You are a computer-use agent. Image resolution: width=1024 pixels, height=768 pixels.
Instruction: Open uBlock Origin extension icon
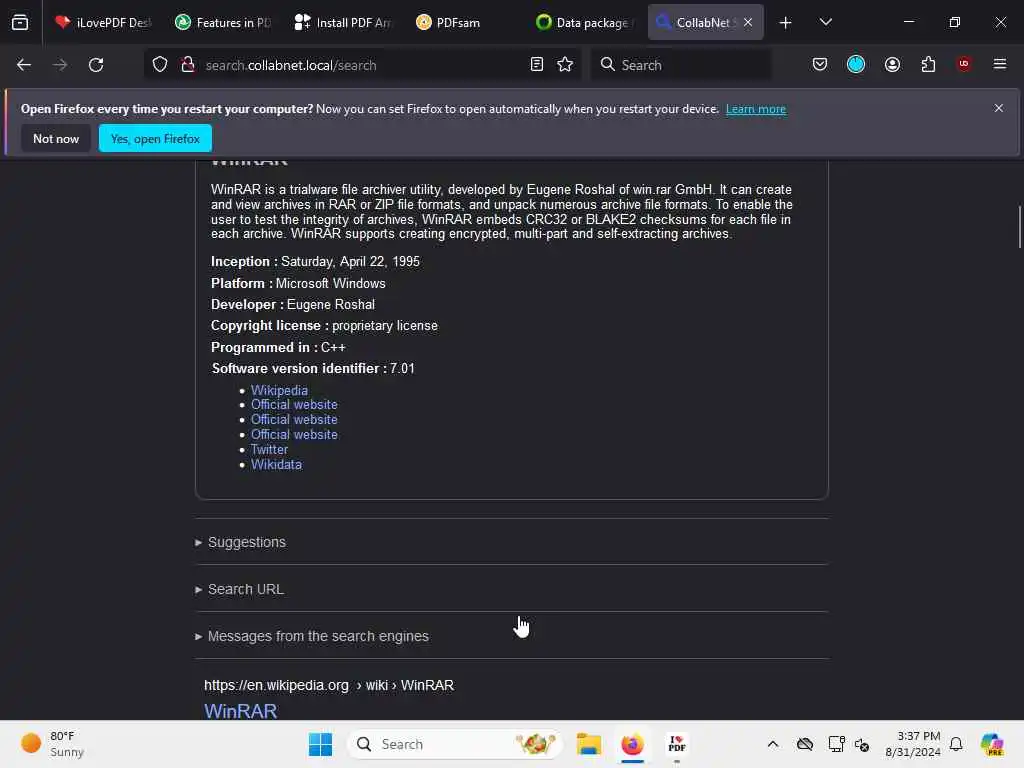[x=964, y=64]
